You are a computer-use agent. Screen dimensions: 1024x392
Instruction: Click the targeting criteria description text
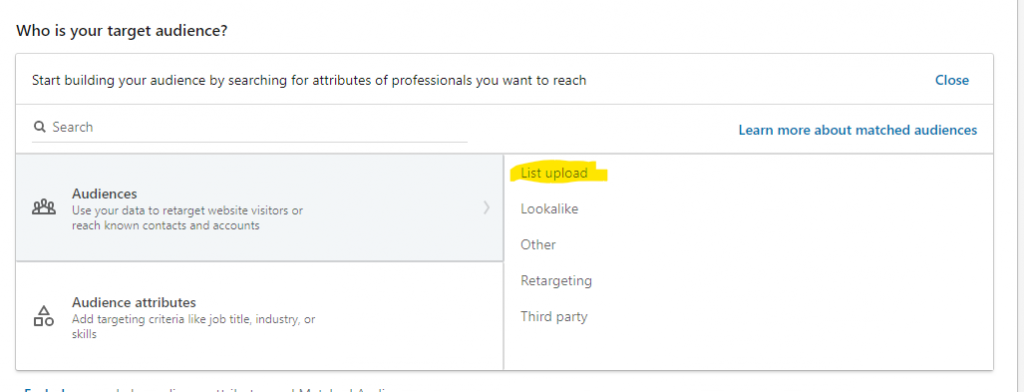point(194,327)
